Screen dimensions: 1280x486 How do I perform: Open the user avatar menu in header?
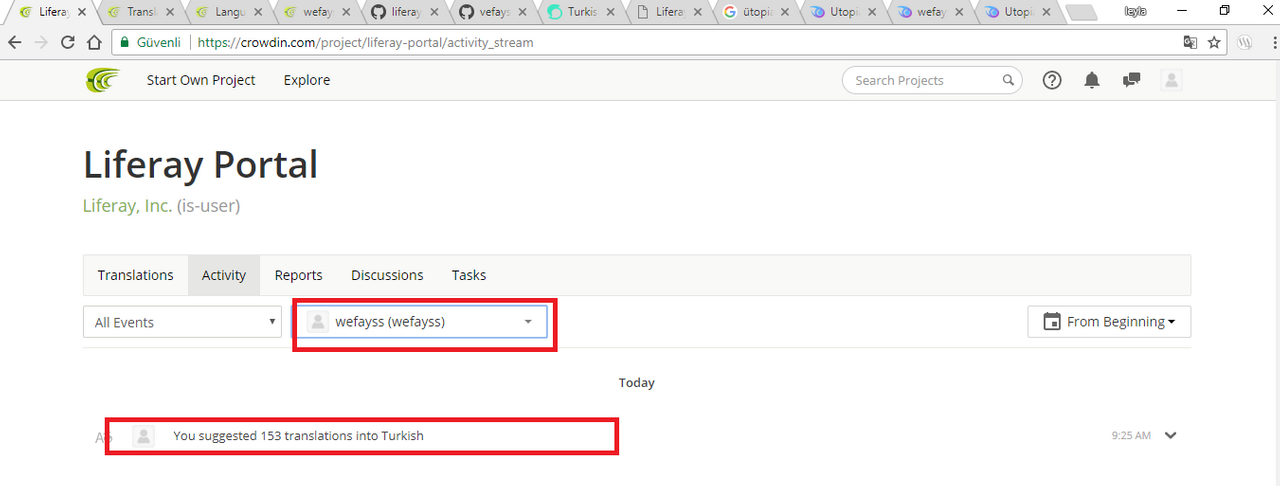(1172, 80)
